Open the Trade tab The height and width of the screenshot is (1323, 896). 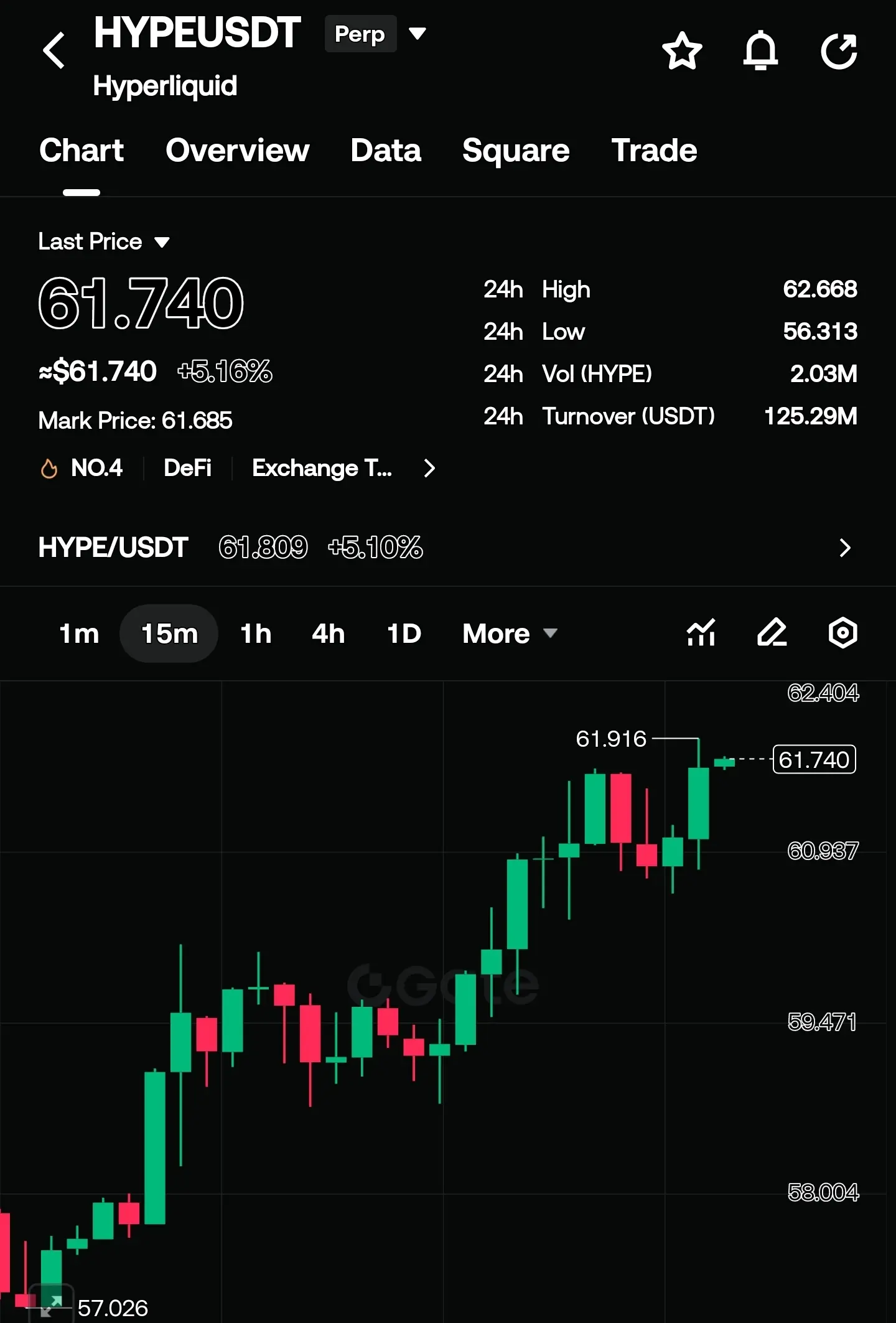(x=654, y=151)
